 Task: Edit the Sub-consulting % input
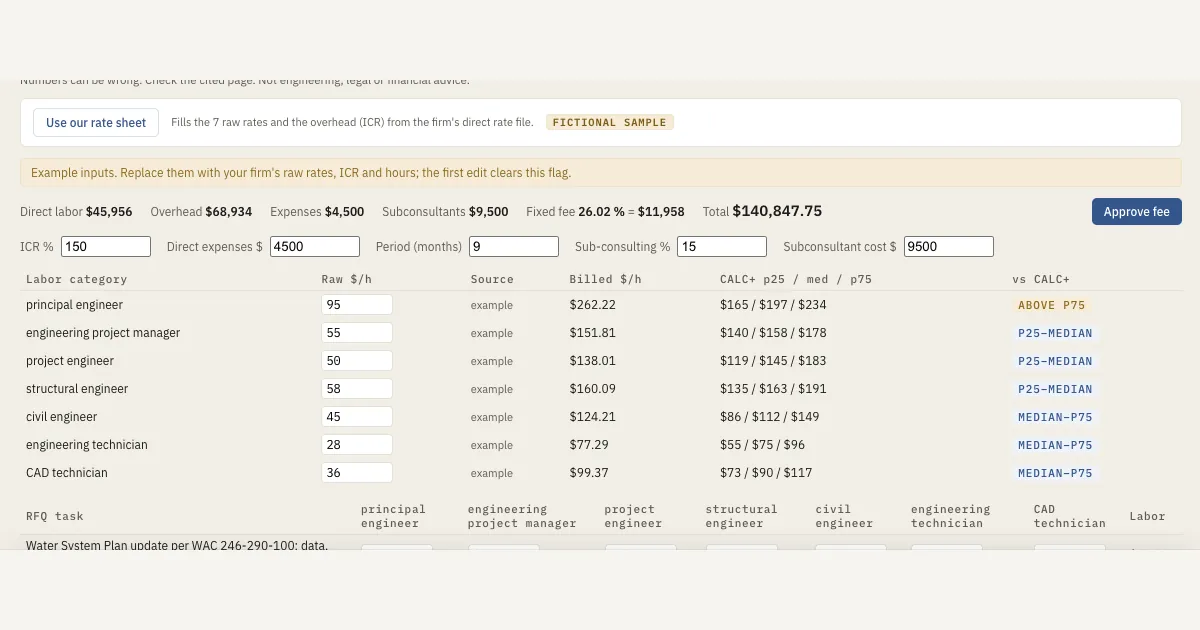pos(722,246)
